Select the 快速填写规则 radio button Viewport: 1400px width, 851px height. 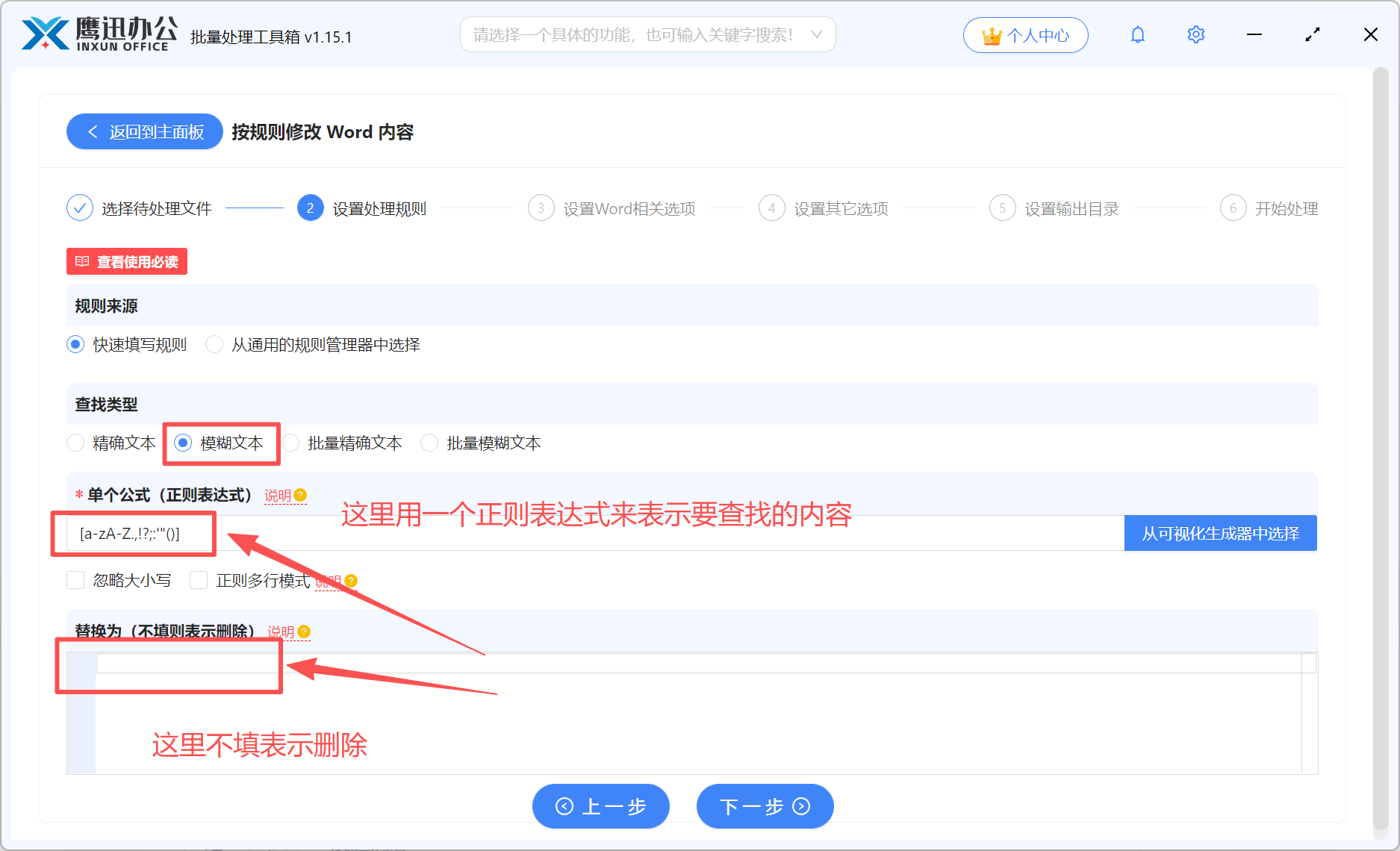pos(75,345)
